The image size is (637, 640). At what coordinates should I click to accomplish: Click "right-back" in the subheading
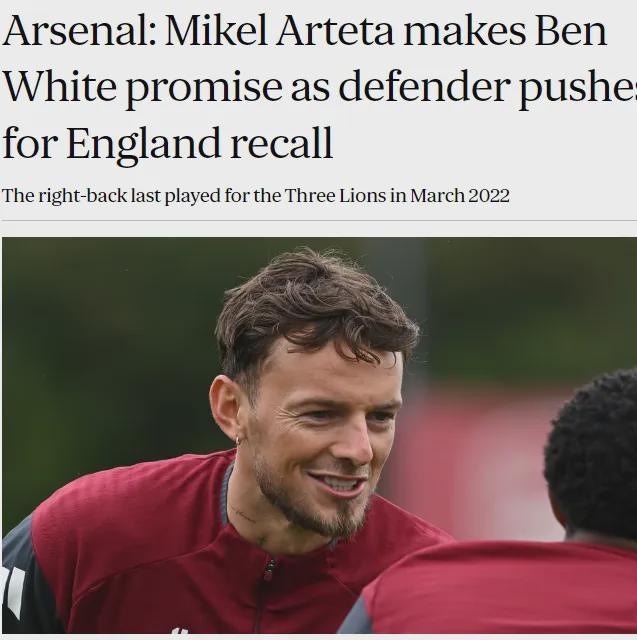click(x=69, y=195)
